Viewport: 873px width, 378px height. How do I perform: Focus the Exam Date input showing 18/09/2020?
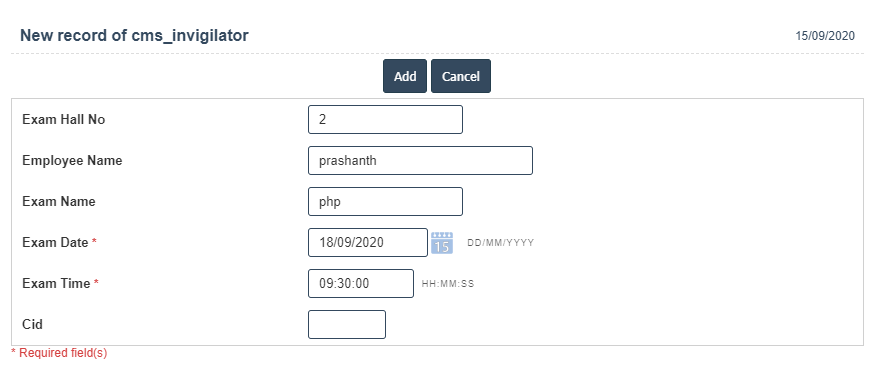[368, 243]
